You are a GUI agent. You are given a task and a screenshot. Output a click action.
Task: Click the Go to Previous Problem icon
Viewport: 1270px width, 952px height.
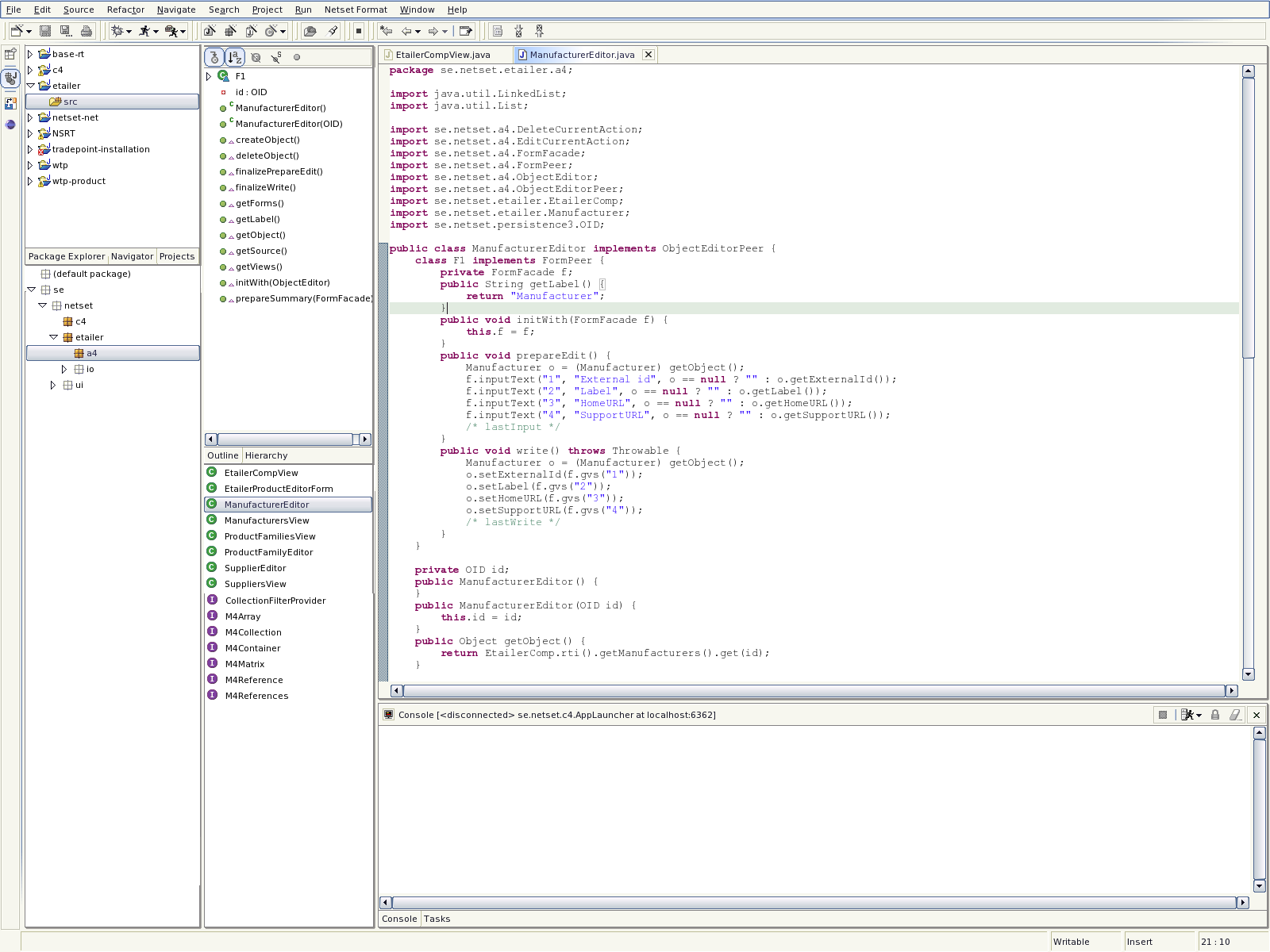point(539,31)
